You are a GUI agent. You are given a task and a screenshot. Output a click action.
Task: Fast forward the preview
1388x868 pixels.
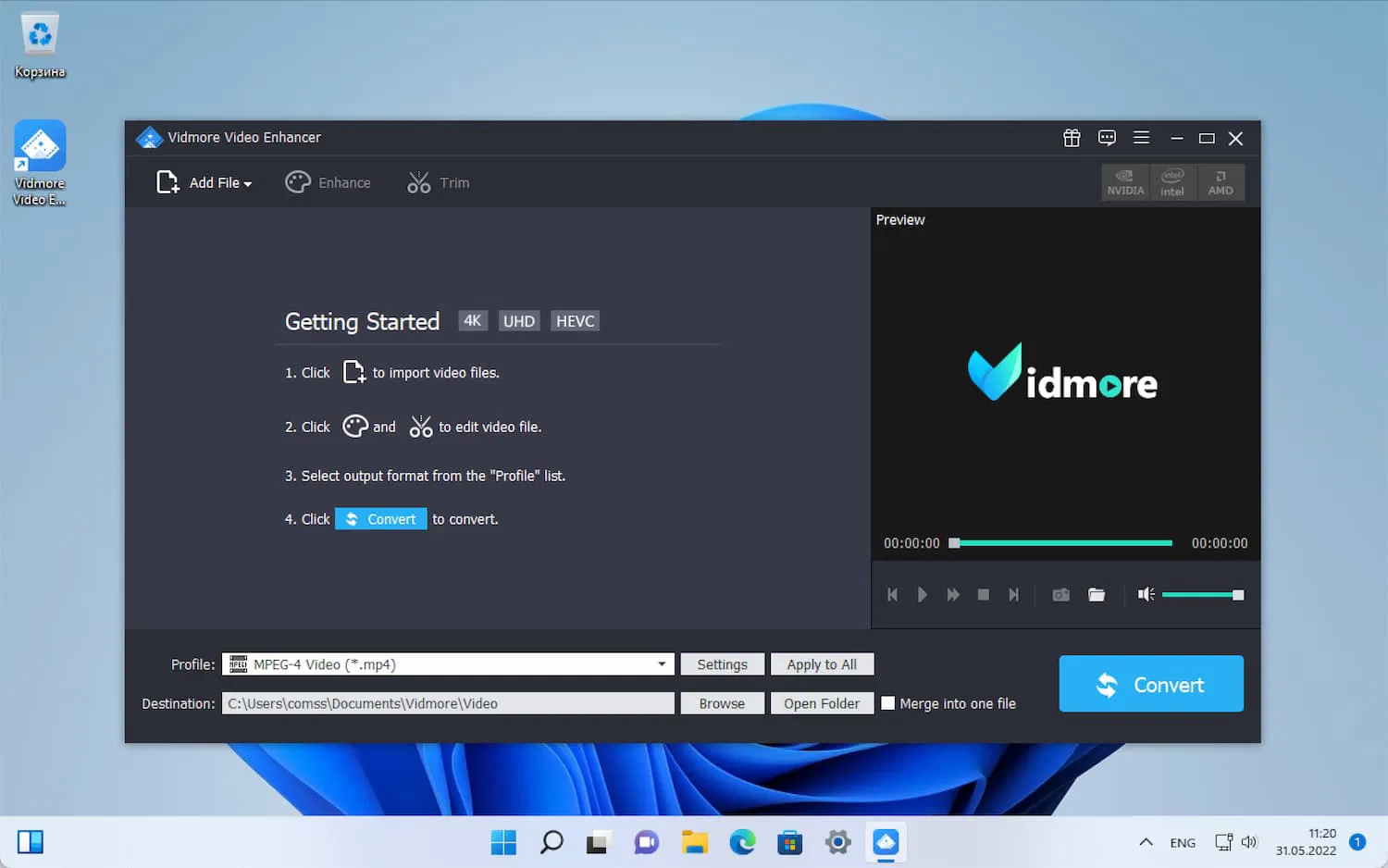click(x=953, y=595)
